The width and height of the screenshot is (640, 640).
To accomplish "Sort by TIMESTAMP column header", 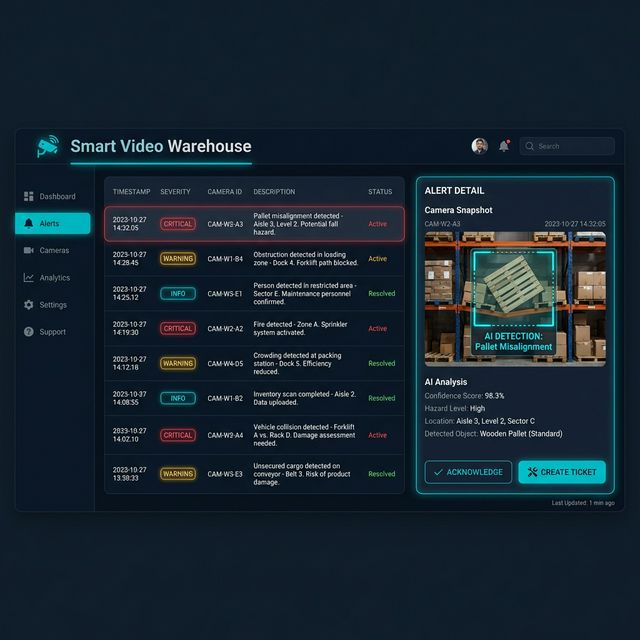I will (x=131, y=192).
